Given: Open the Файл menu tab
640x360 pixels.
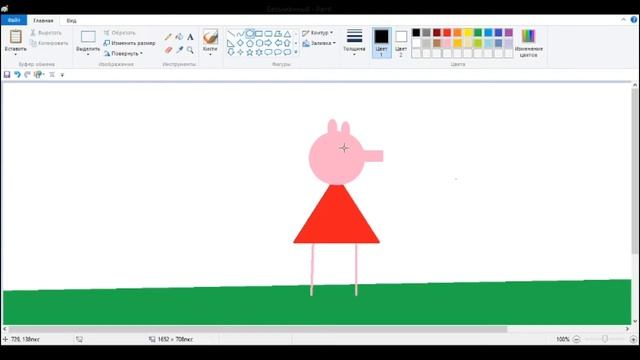Looking at the screenshot, I should (x=14, y=20).
